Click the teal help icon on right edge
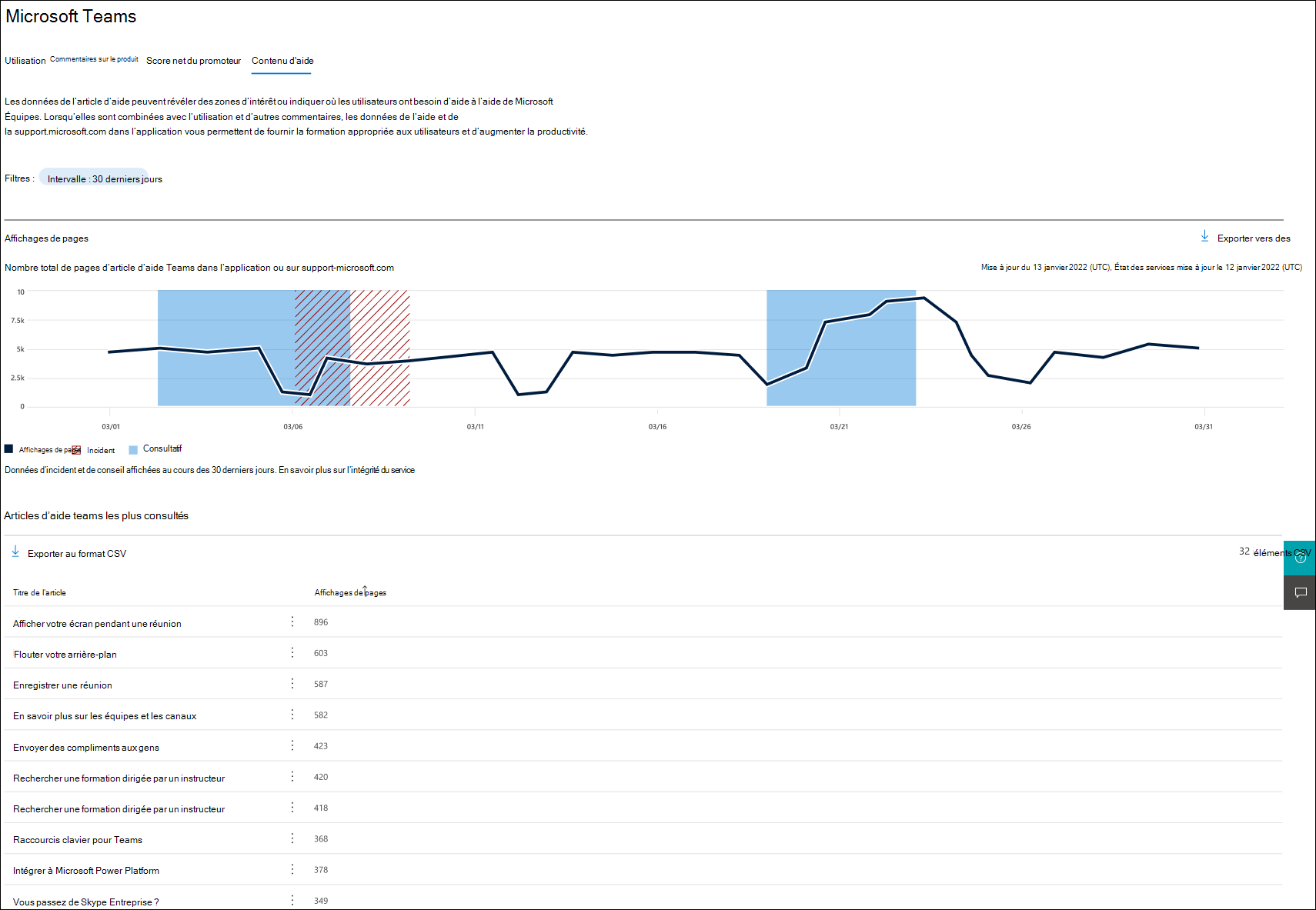Image resolution: width=1316 pixels, height=910 pixels. (1300, 558)
